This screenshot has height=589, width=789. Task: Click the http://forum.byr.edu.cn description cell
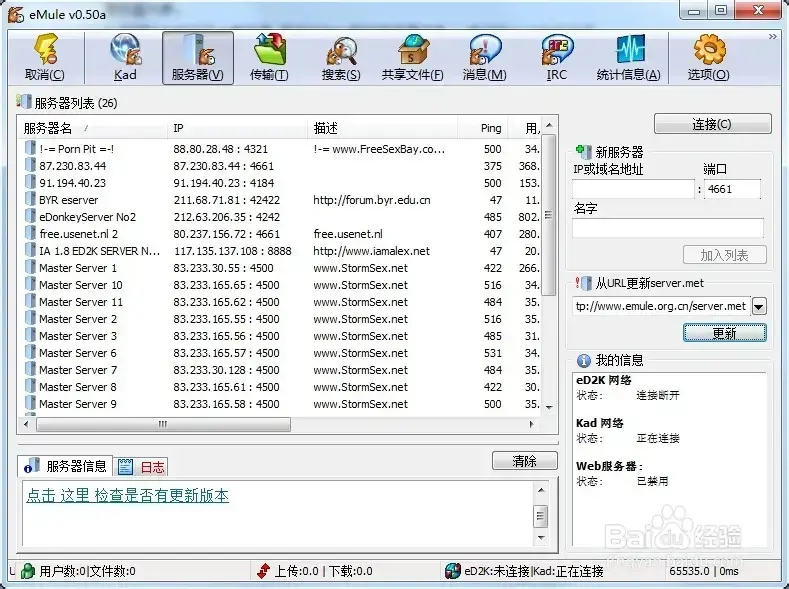pyautogui.click(x=371, y=200)
